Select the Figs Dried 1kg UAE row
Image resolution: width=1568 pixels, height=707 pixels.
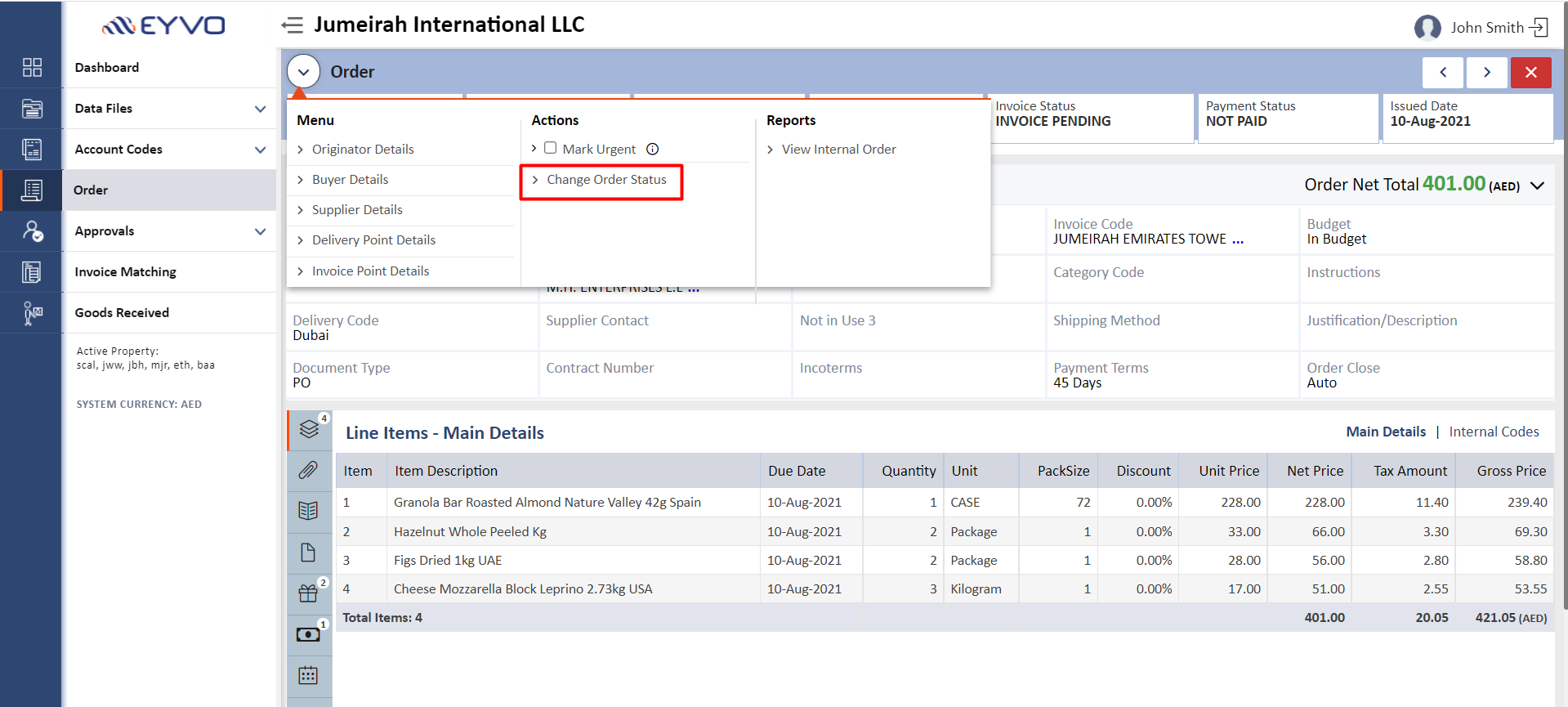pos(945,560)
